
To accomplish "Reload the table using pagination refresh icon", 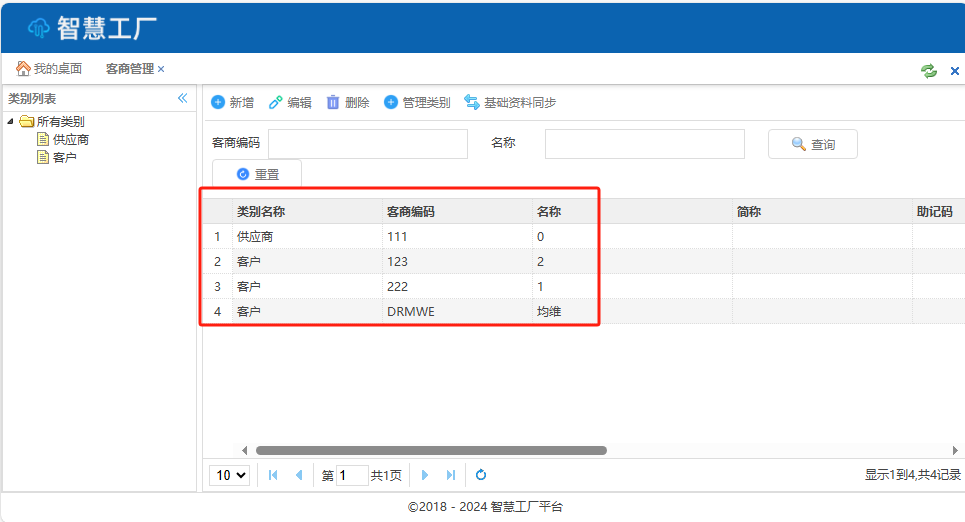I will pos(481,475).
